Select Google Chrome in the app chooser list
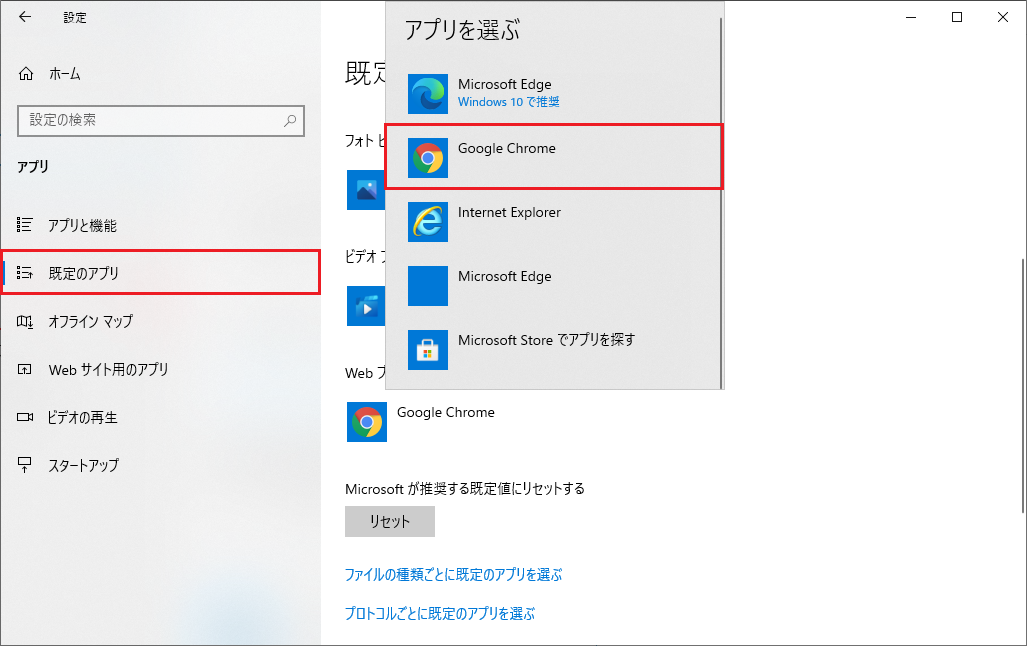 point(553,156)
